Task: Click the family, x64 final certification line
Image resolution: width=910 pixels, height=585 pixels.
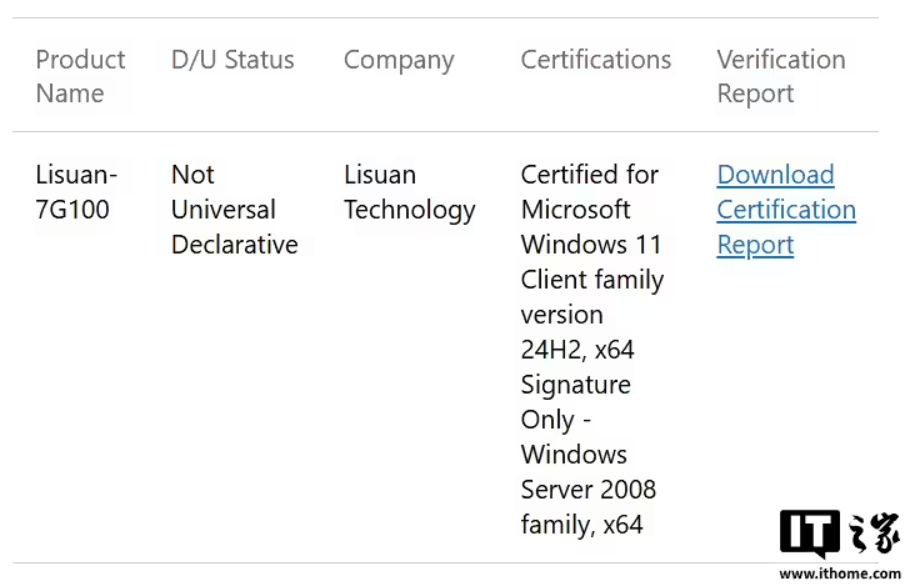Action: click(581, 525)
